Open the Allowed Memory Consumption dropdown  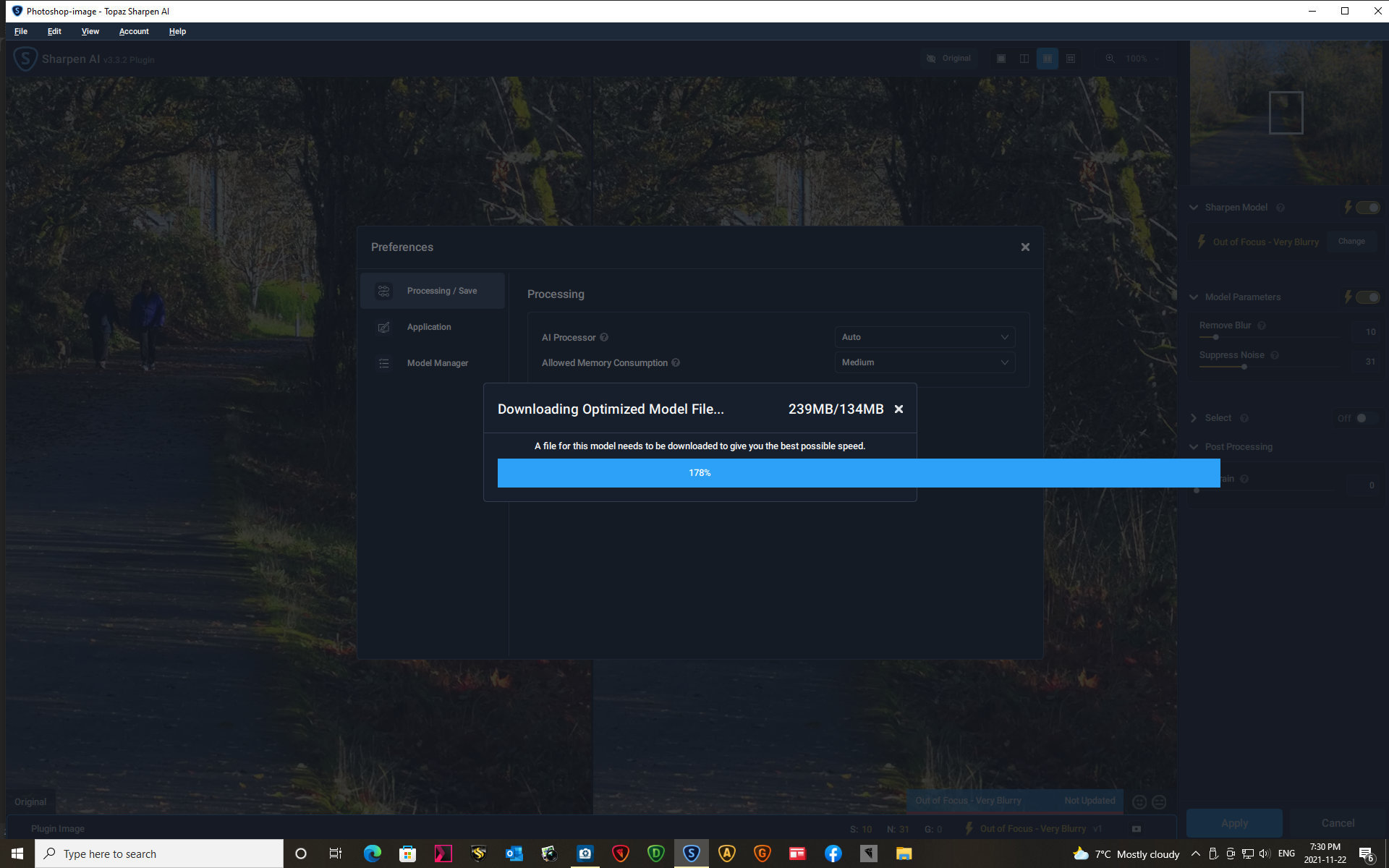click(x=924, y=362)
